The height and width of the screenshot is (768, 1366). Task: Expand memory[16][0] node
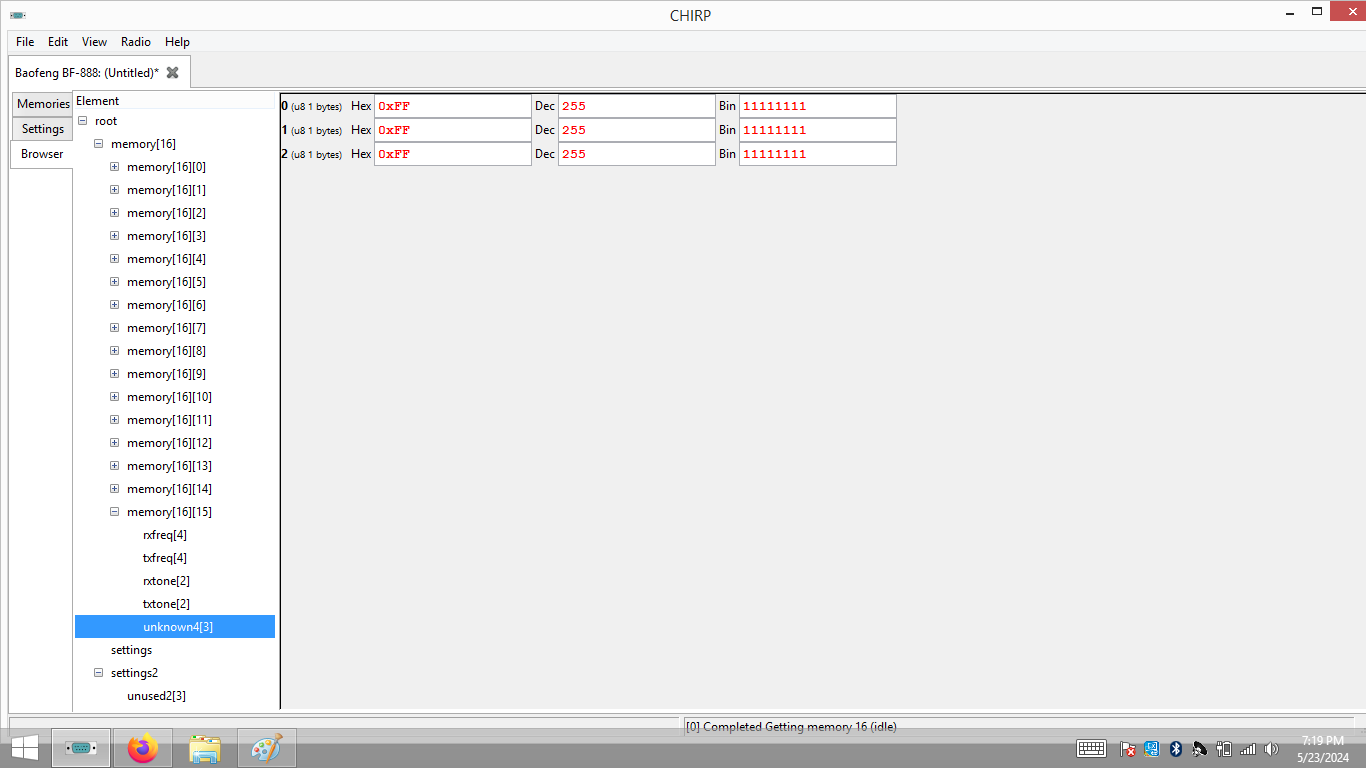tap(115, 167)
